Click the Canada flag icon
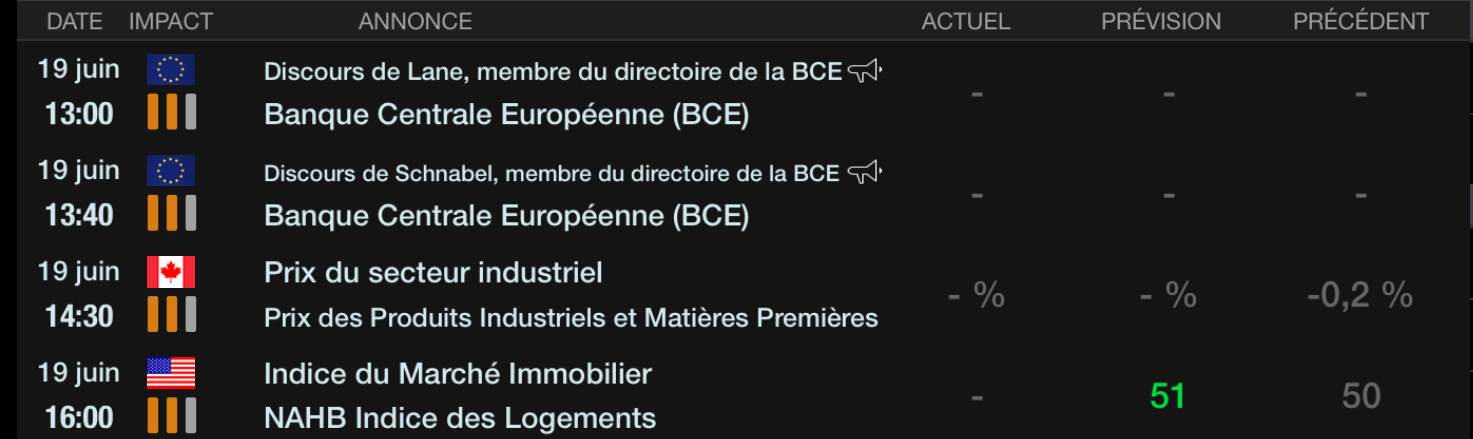Viewport: 1473px width, 439px height. click(x=171, y=272)
